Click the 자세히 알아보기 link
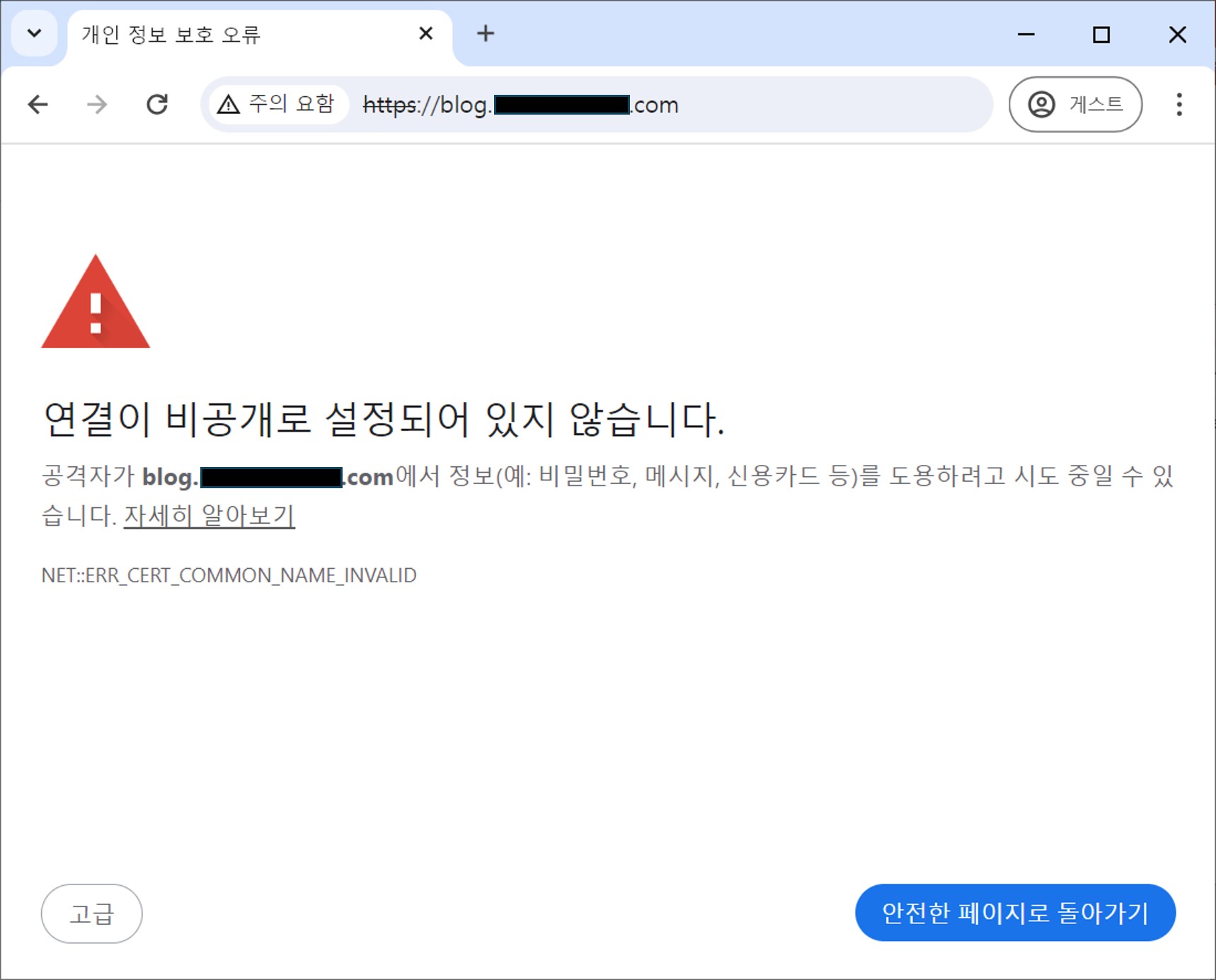Image resolution: width=1216 pixels, height=980 pixels. [x=210, y=516]
